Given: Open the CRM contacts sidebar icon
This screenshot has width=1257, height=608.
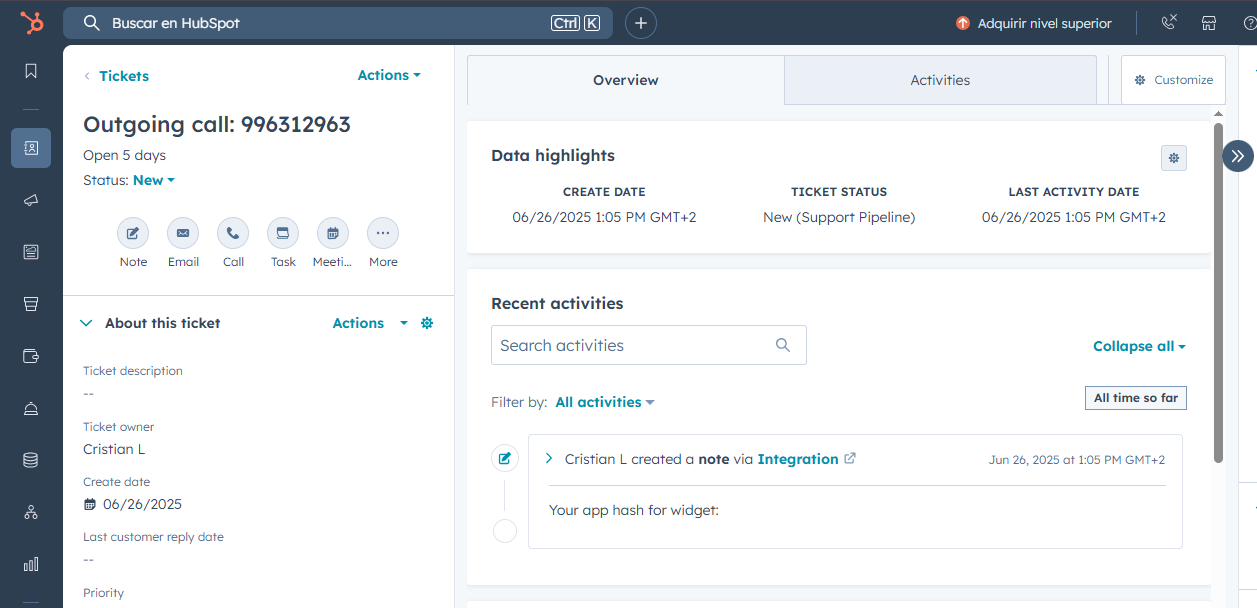Looking at the screenshot, I should click(x=31, y=148).
